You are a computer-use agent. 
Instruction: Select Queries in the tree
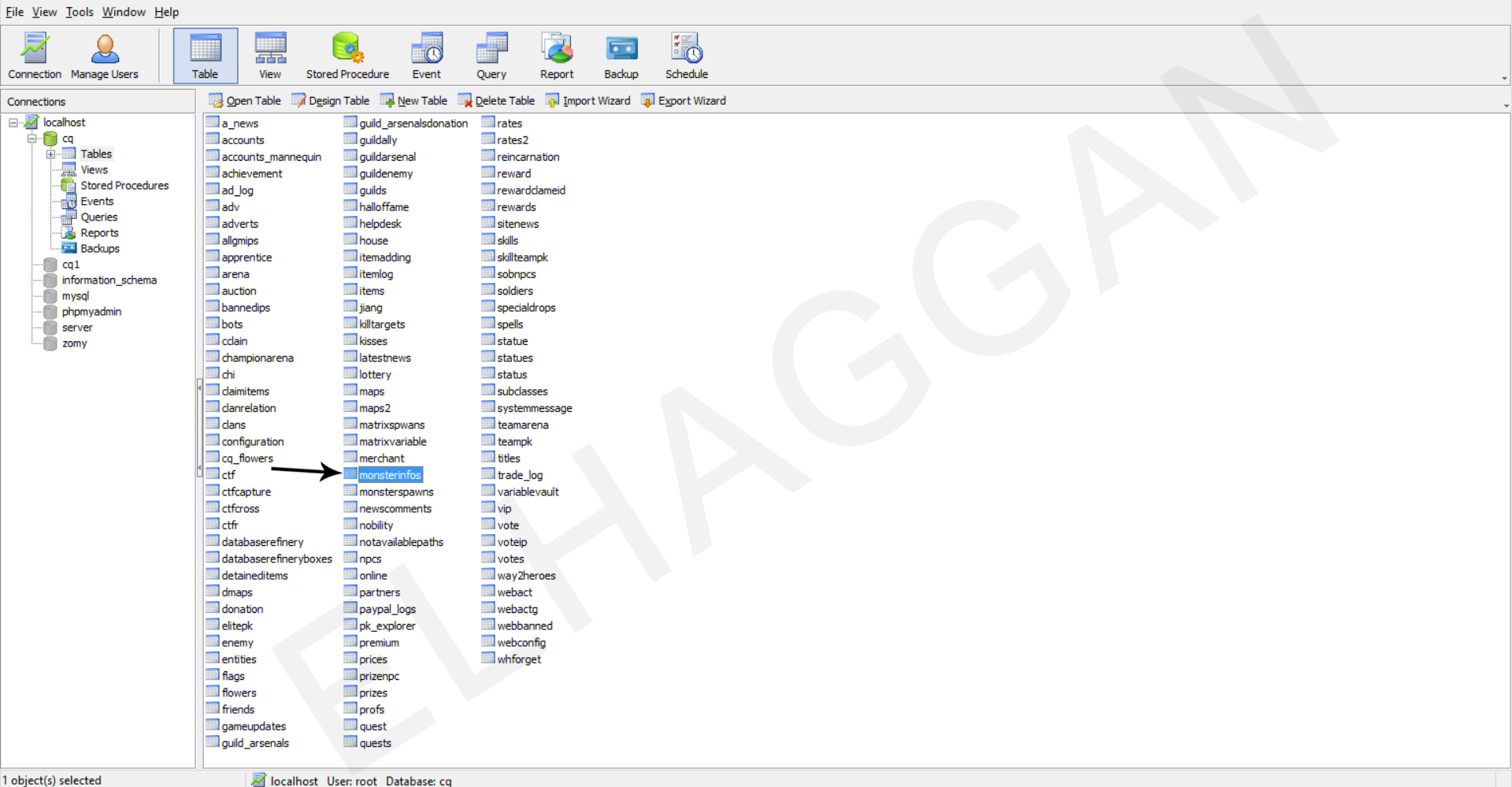point(99,217)
